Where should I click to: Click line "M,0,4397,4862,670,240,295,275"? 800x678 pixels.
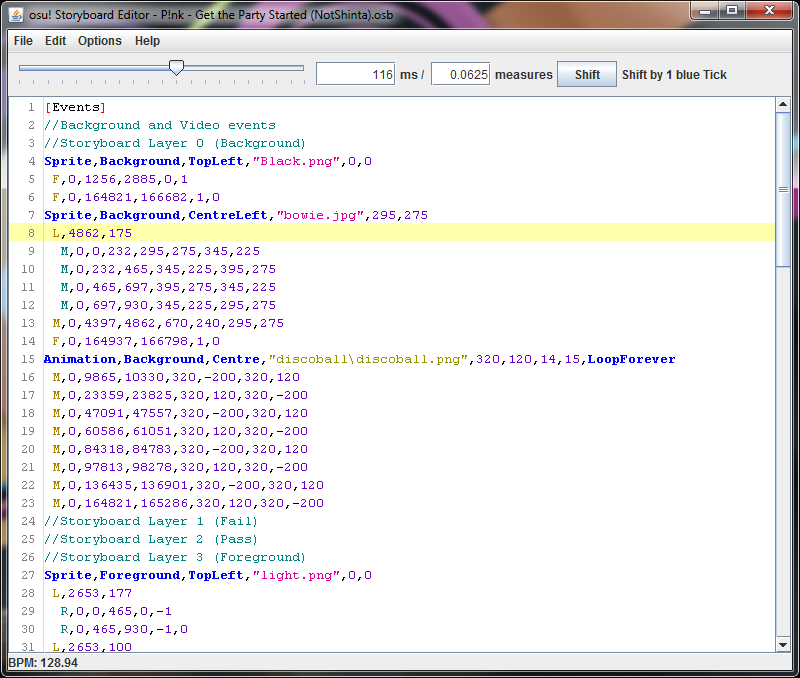click(x=168, y=323)
